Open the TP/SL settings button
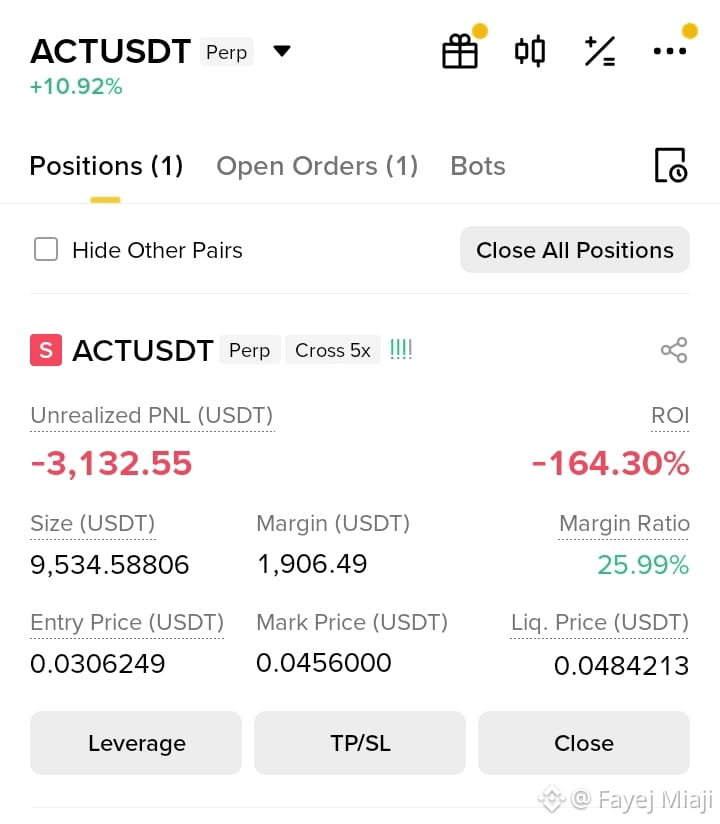 pyautogui.click(x=360, y=743)
